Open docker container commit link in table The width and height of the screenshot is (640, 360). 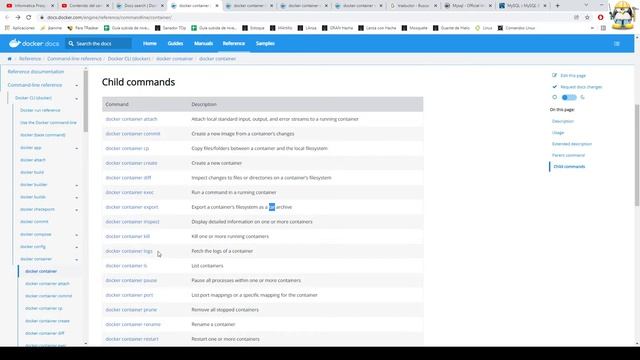(133, 134)
